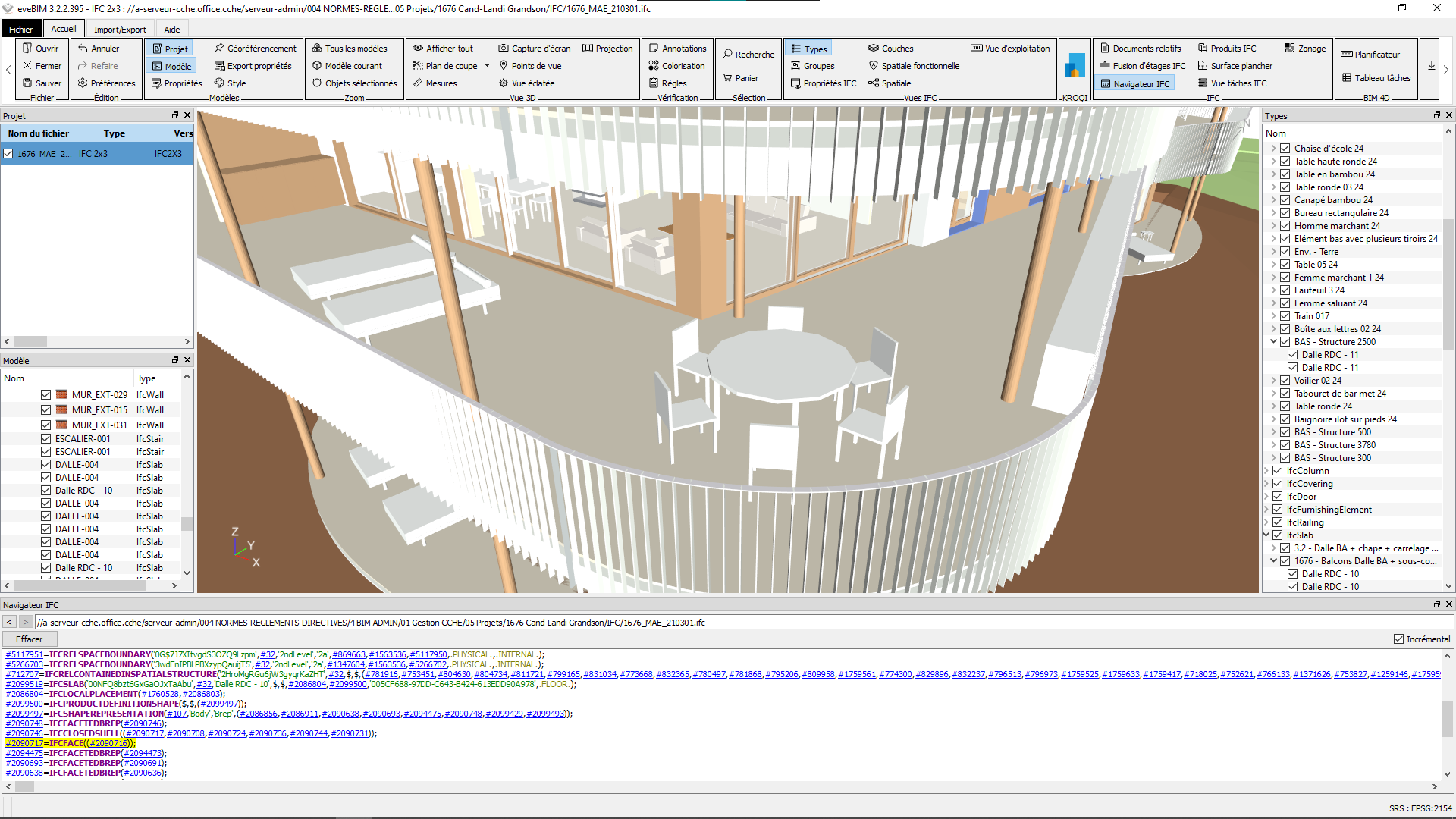Open the Mesures tool
Screen dimensions: 1456x819
tap(435, 83)
